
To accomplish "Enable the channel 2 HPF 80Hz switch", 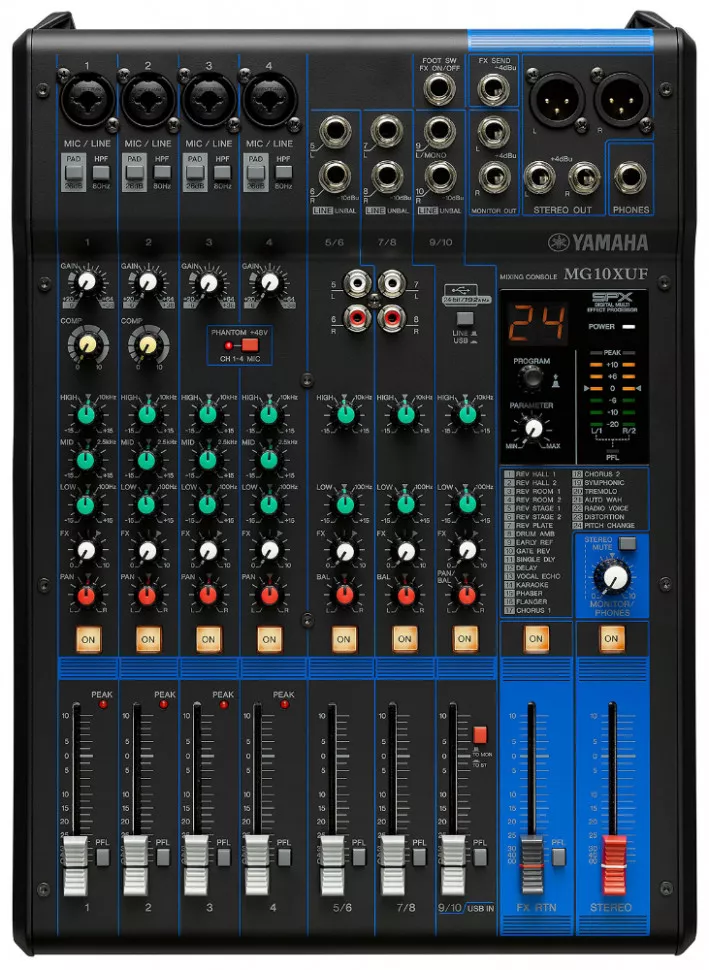I will point(161,164).
